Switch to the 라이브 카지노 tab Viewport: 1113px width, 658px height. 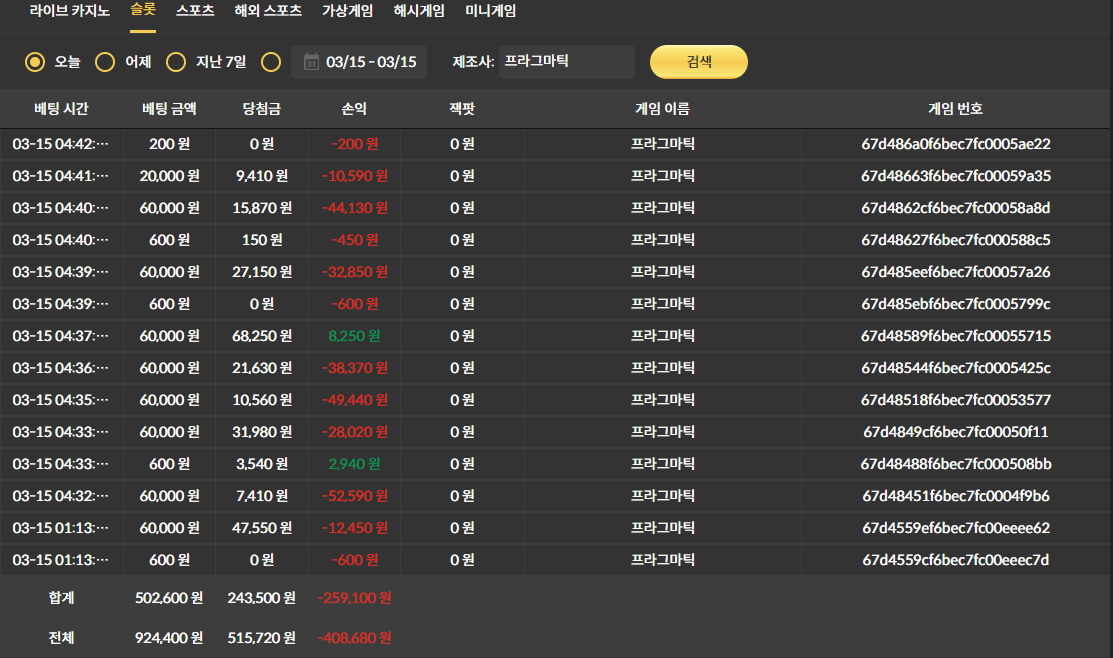click(x=69, y=12)
